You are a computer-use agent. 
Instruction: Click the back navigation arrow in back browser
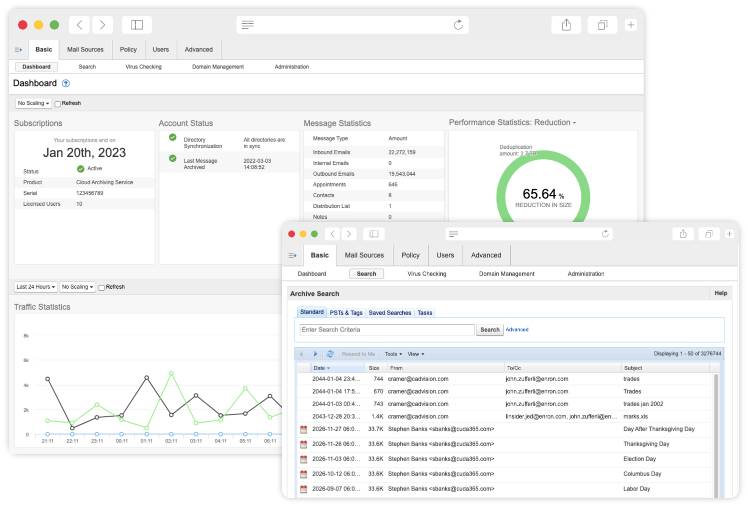[x=80, y=25]
